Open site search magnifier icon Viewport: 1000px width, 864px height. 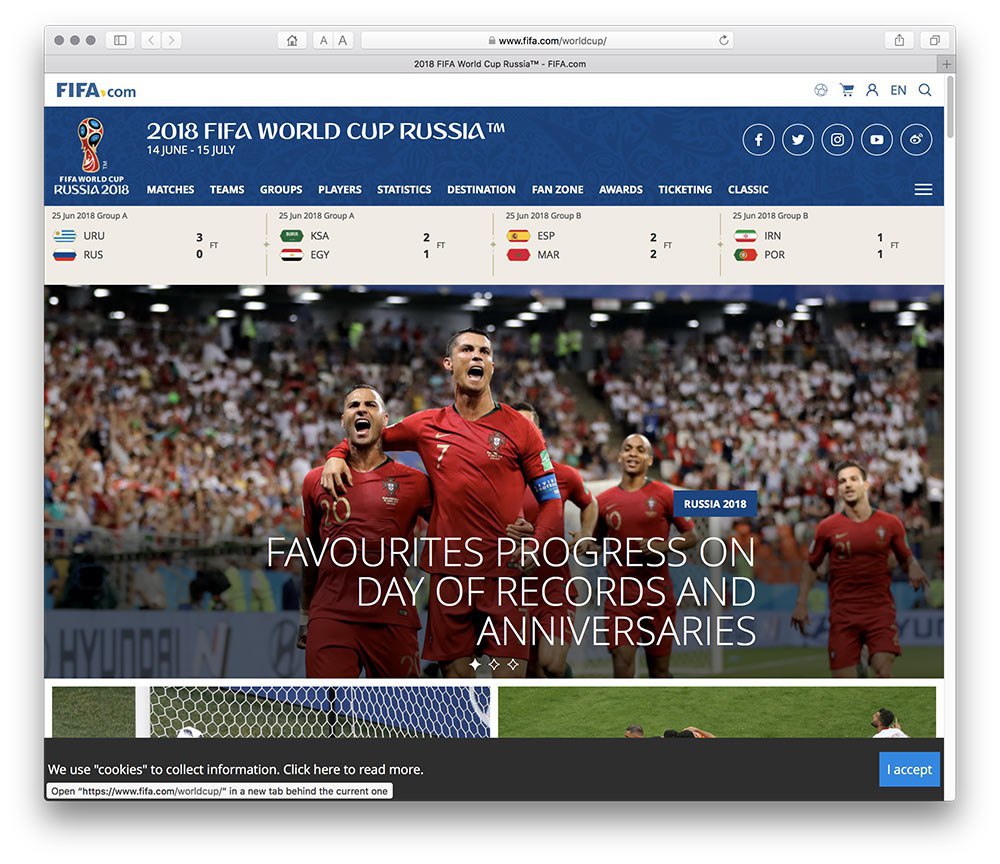click(925, 90)
